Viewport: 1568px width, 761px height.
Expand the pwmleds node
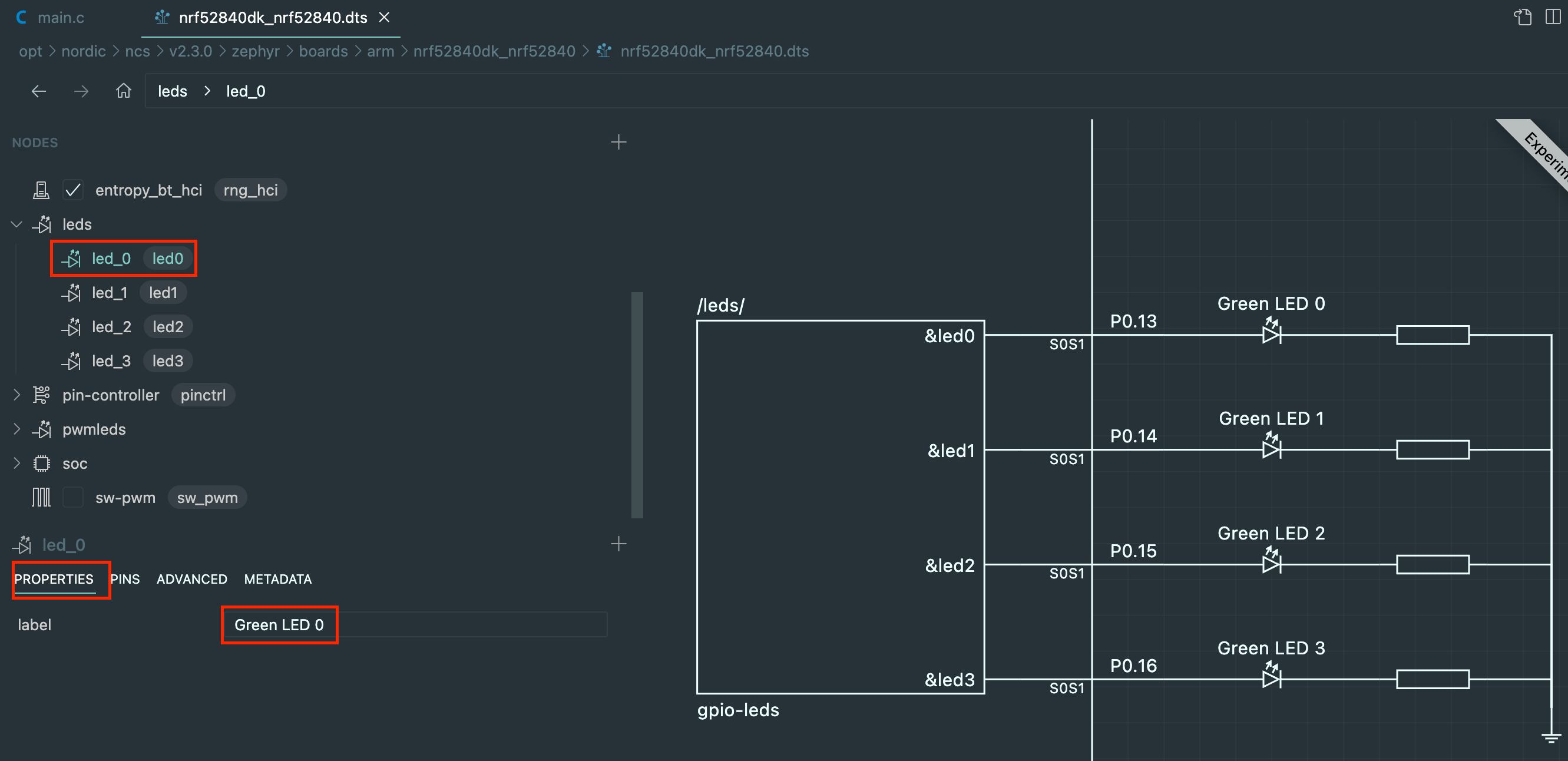[16, 429]
